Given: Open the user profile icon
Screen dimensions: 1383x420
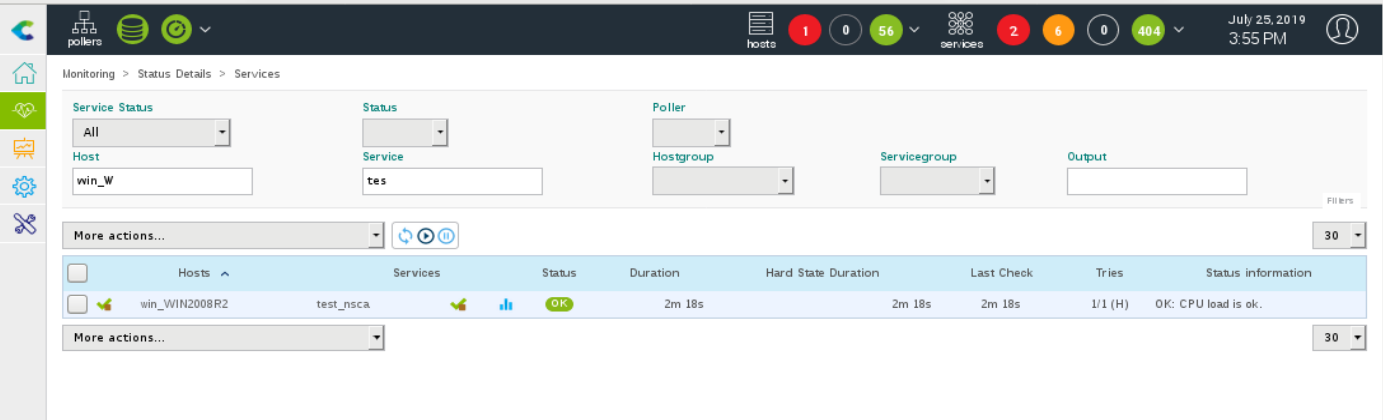Looking at the screenshot, I should (x=1341, y=30).
